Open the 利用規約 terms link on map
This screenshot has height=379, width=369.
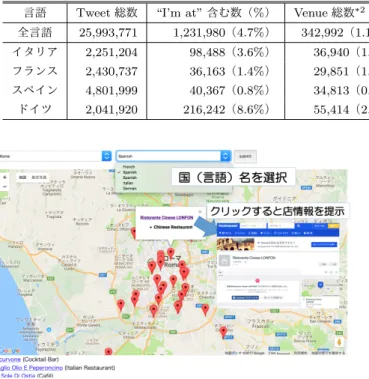click(x=300, y=353)
